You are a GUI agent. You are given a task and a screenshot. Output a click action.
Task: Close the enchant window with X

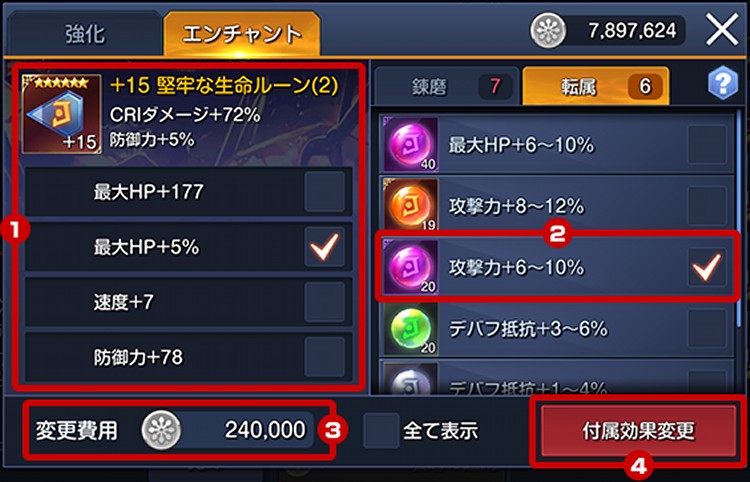[x=722, y=31]
